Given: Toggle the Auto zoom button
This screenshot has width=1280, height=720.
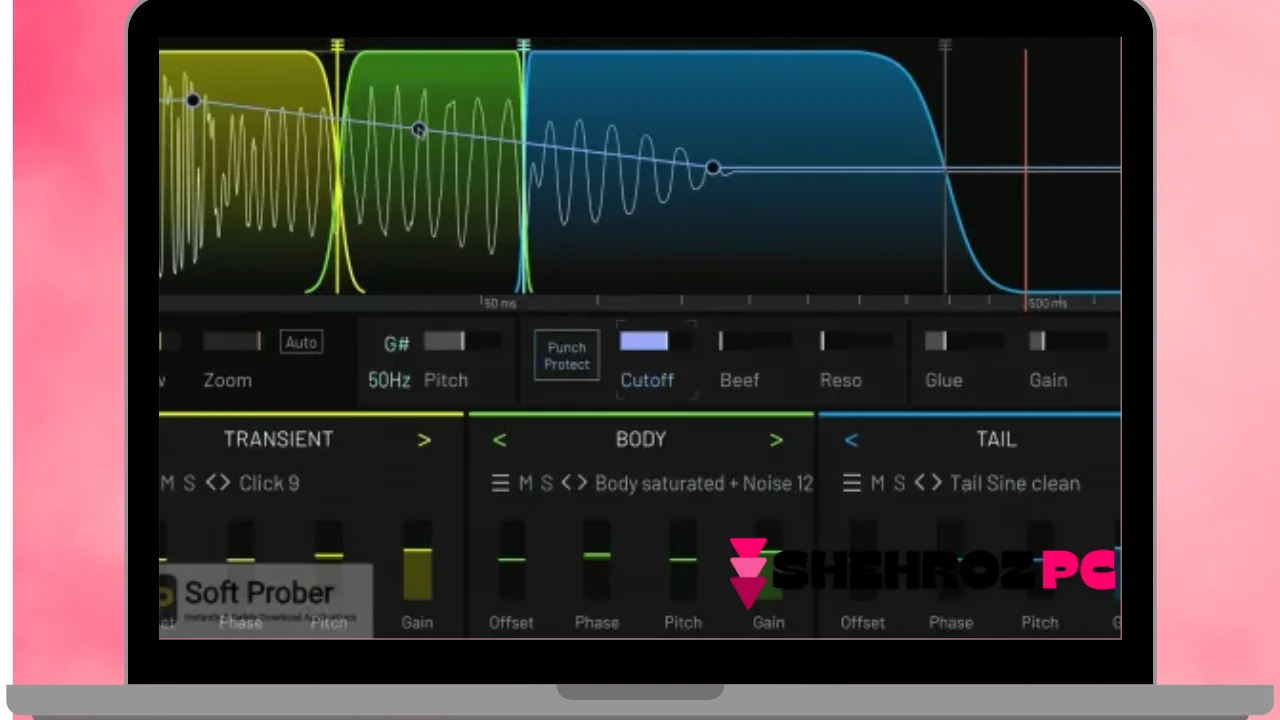Looking at the screenshot, I should 301,342.
